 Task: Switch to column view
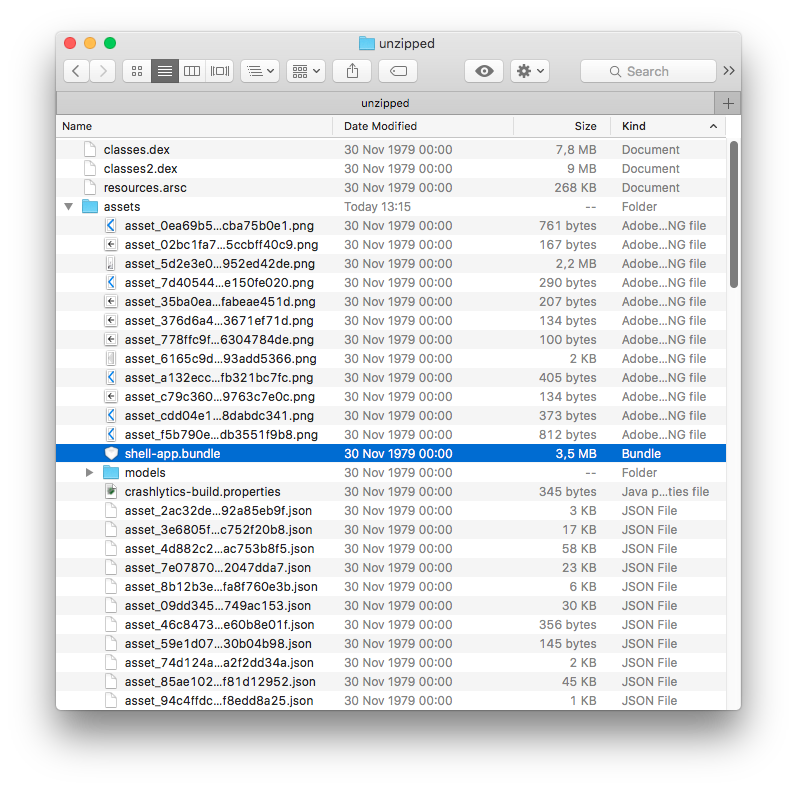(192, 71)
